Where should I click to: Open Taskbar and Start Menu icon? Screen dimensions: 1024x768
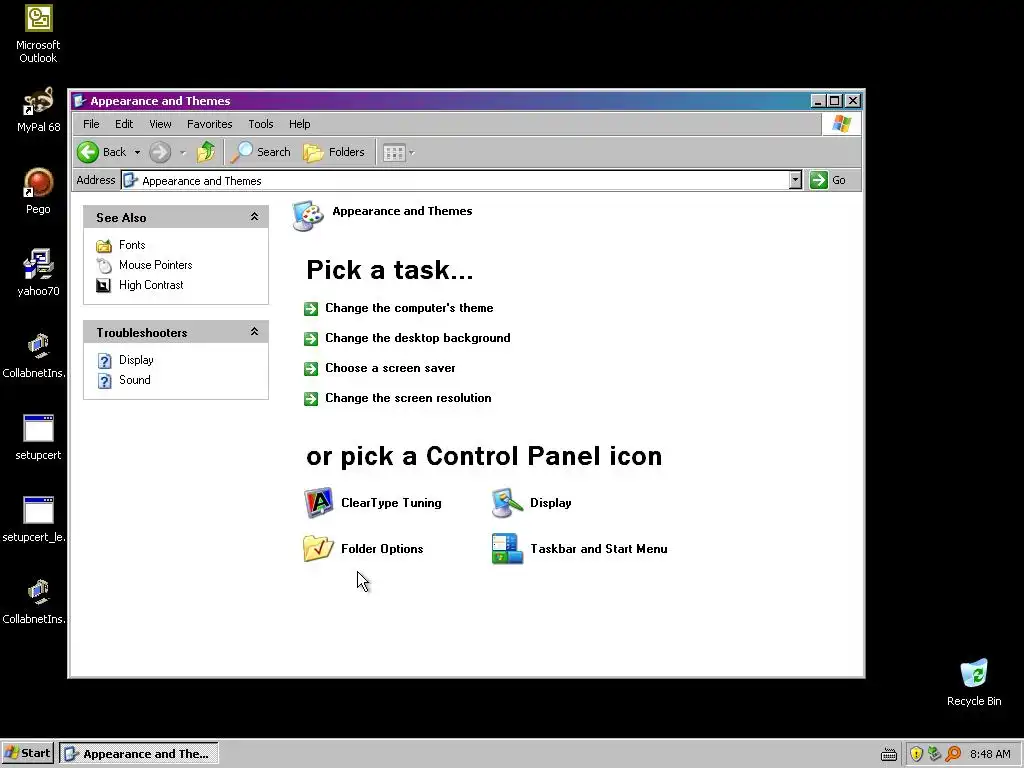(507, 549)
